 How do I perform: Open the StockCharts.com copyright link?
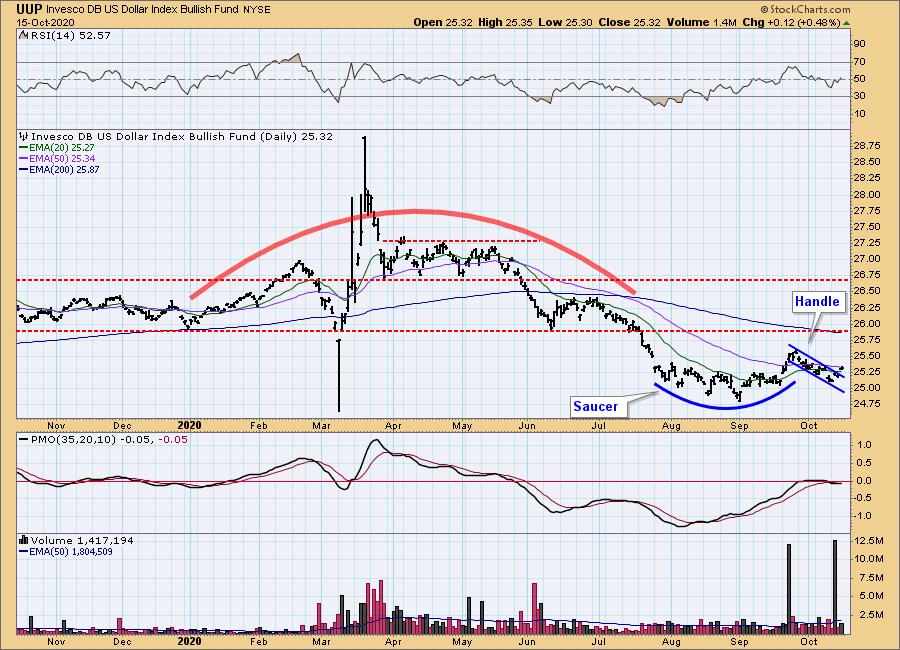point(805,10)
